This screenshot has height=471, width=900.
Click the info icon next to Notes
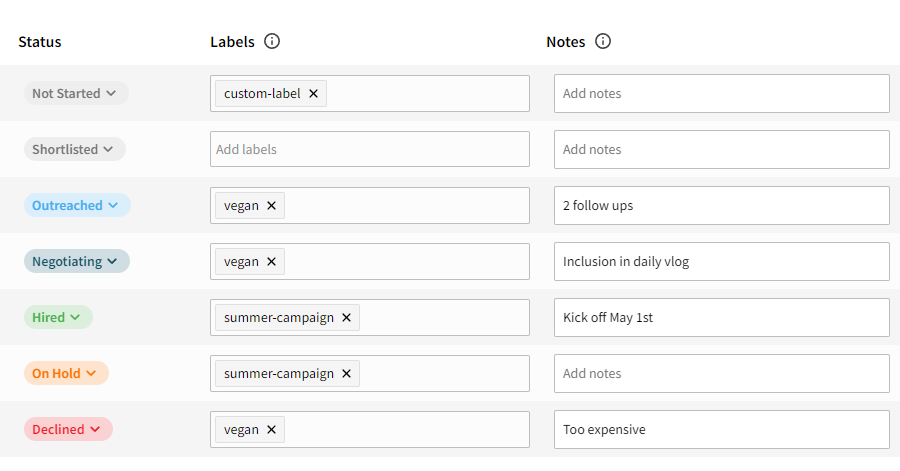(x=603, y=42)
